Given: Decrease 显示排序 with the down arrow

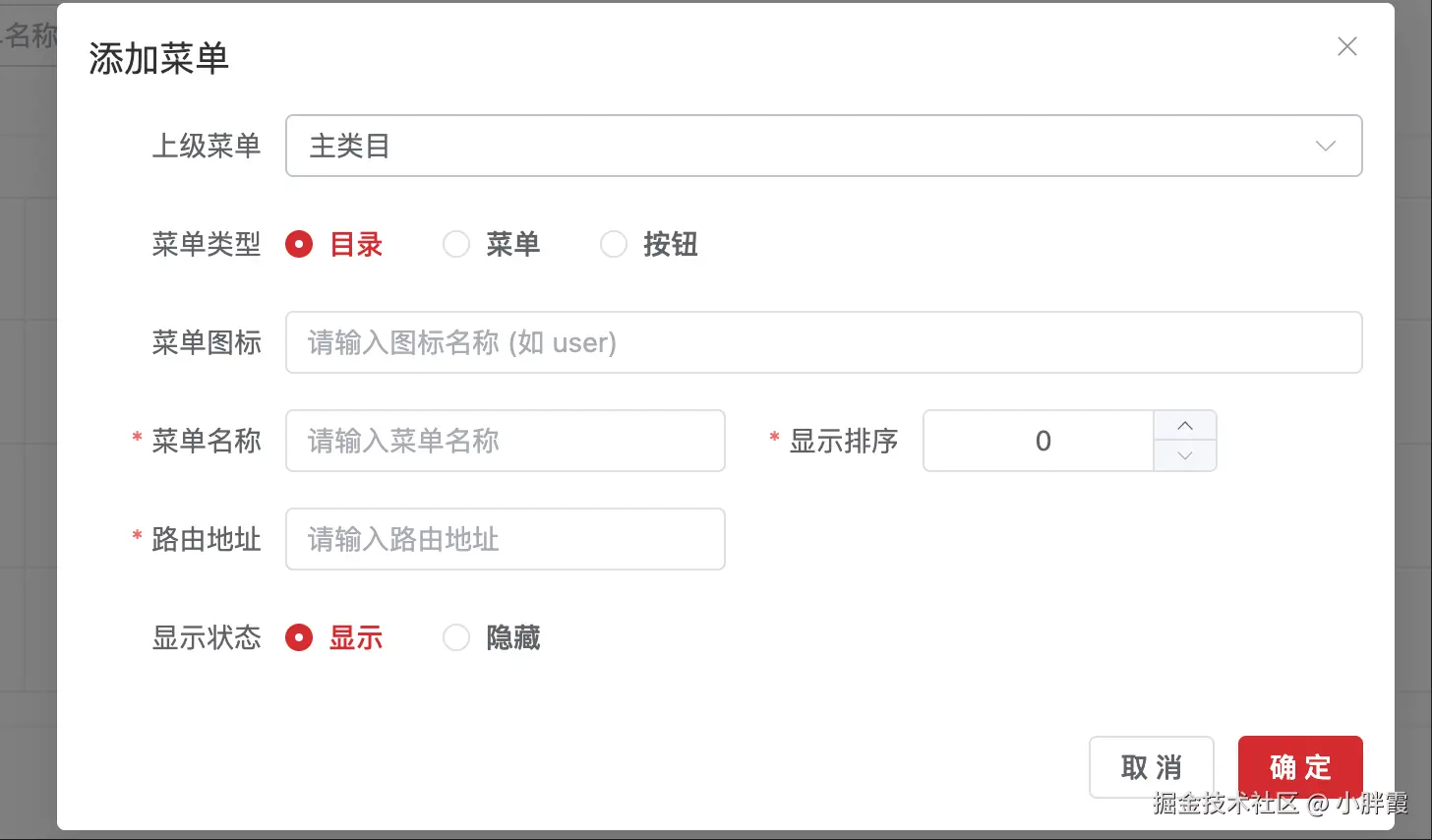Looking at the screenshot, I should point(1184,455).
